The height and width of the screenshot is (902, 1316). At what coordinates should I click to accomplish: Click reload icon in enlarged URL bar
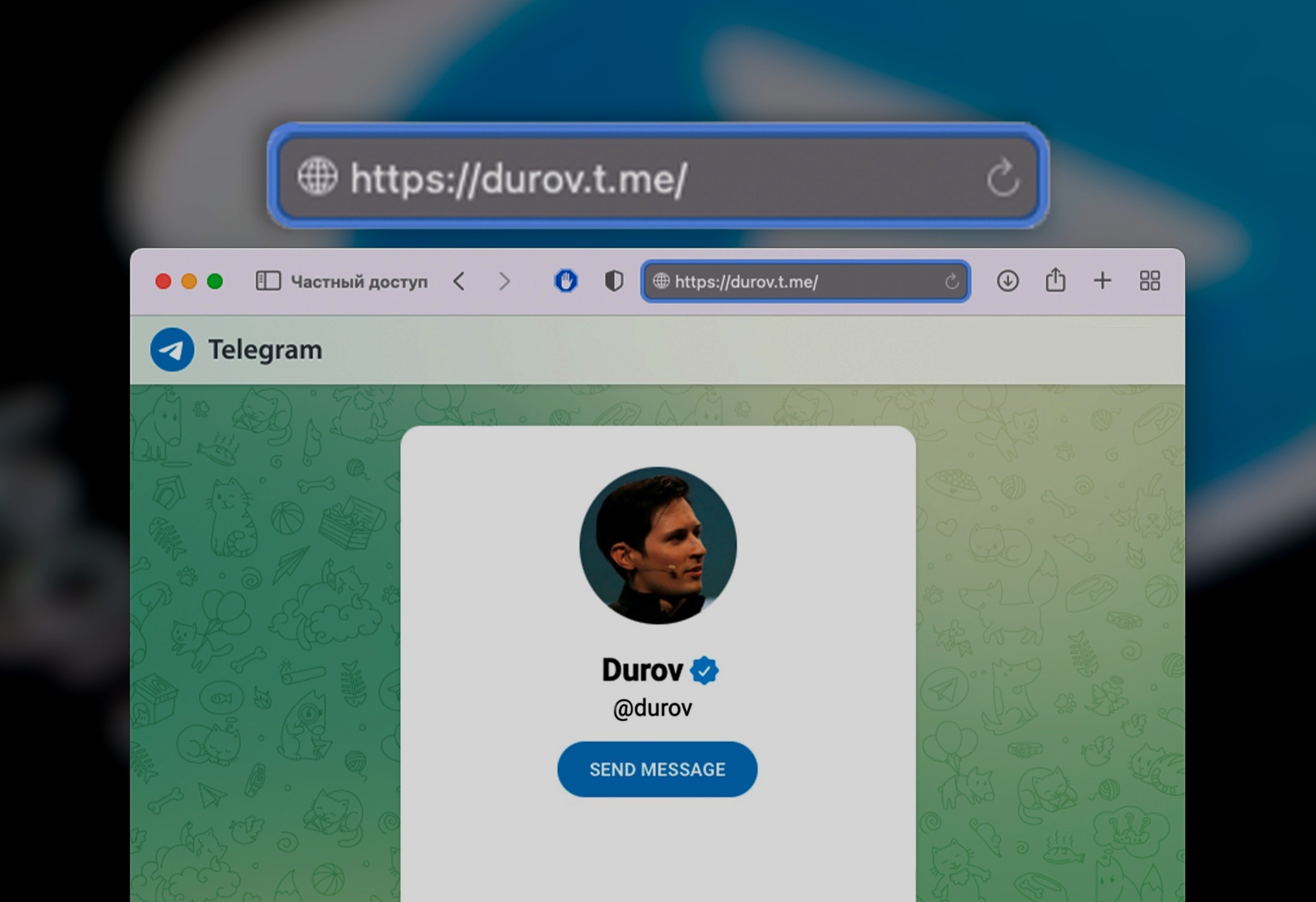pos(1003,178)
